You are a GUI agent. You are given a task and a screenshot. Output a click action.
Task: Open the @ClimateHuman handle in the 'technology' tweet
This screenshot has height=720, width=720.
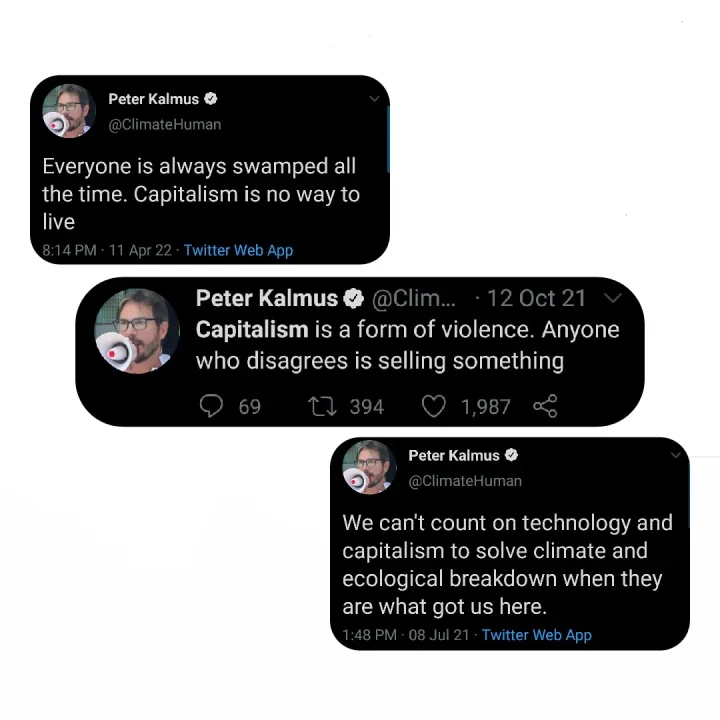465,480
